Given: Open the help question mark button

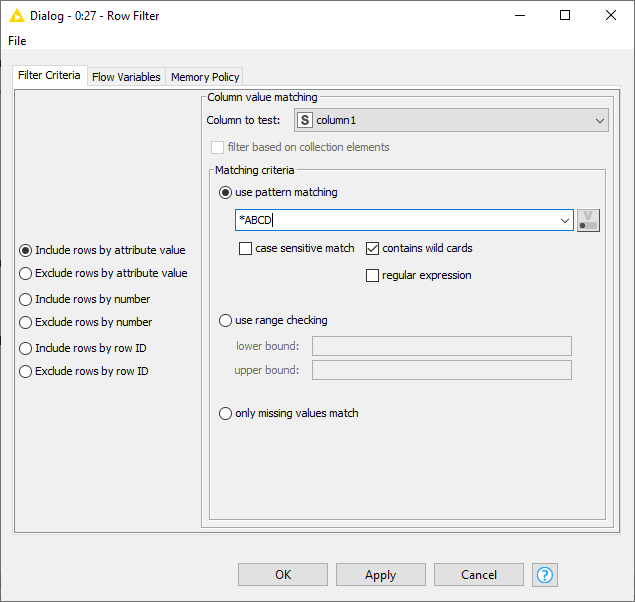Looking at the screenshot, I should pos(545,574).
